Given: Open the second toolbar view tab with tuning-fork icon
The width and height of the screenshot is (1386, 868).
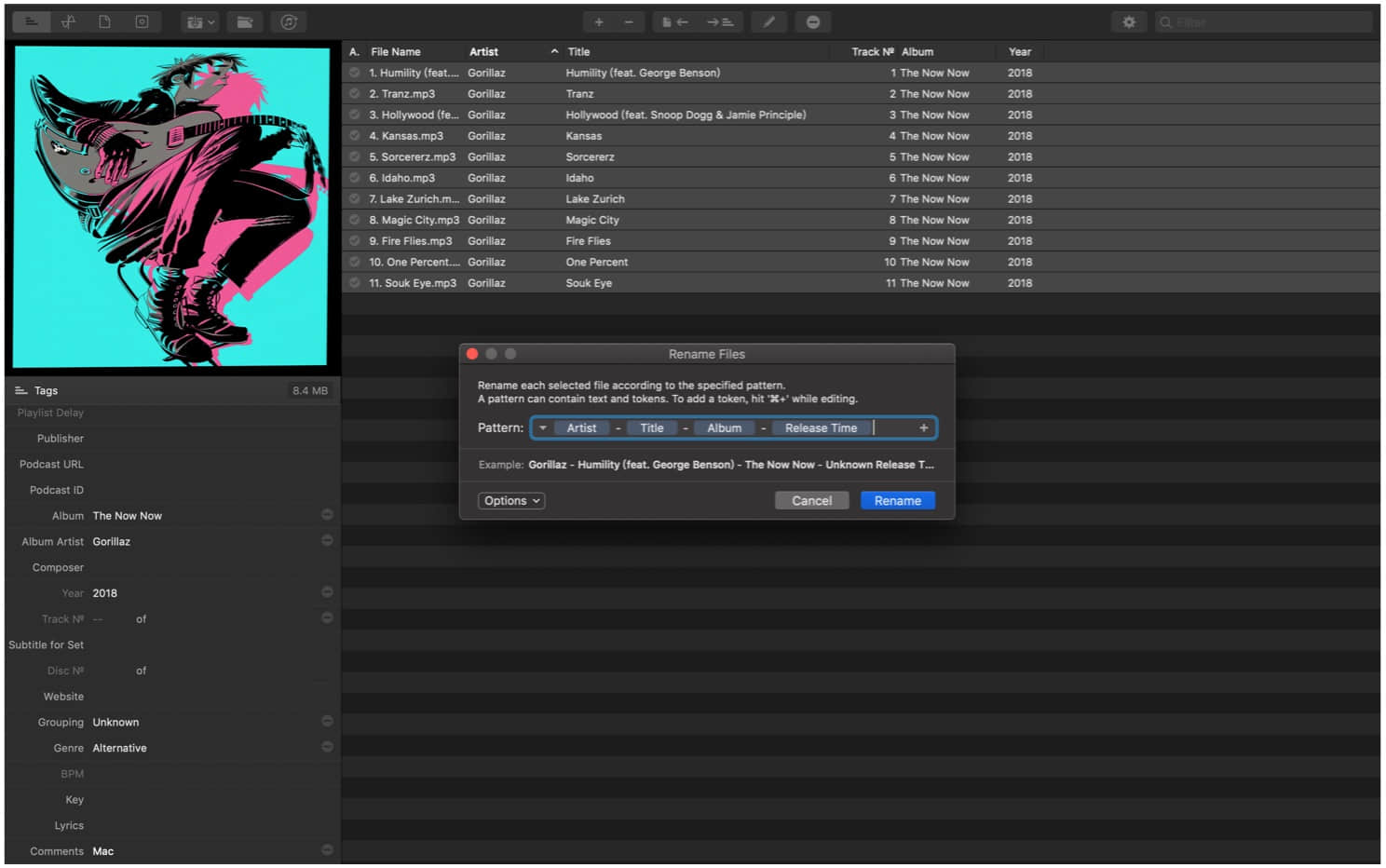Looking at the screenshot, I should coord(68,22).
